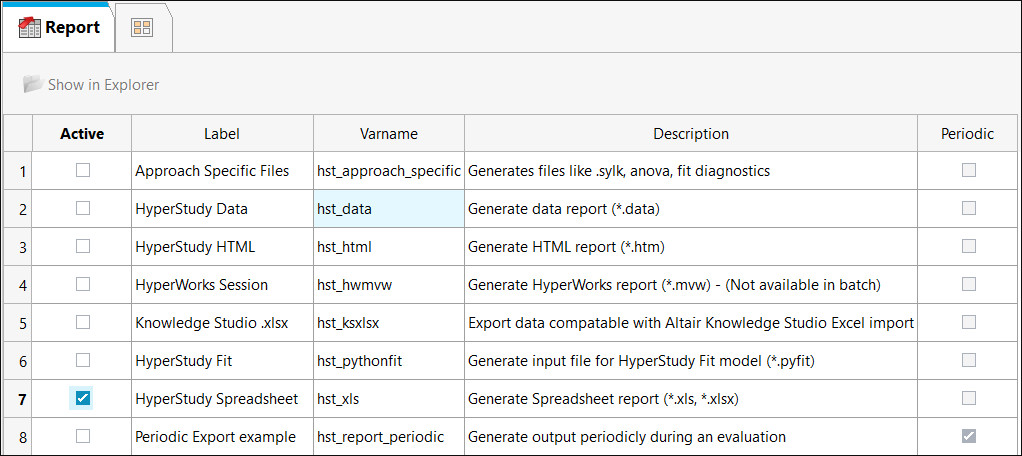The width and height of the screenshot is (1022, 456).
Task: Click the 'hst_ksxlsx' varname cell
Action: [389, 322]
